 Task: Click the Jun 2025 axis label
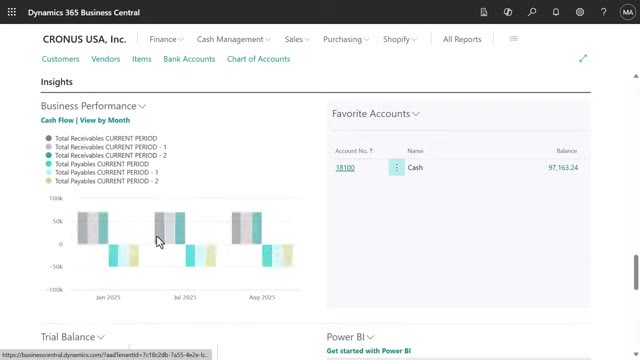(x=108, y=298)
